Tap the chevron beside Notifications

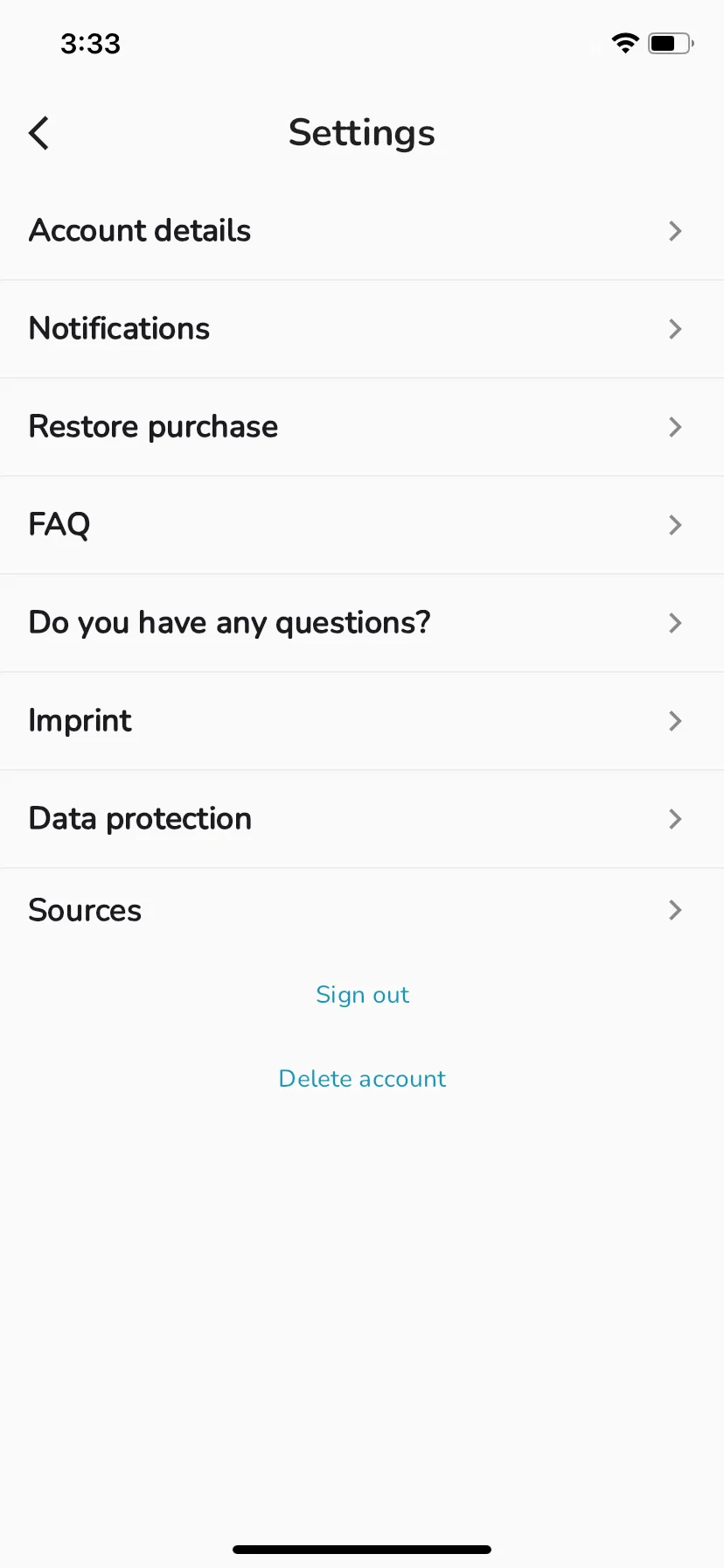(x=675, y=329)
